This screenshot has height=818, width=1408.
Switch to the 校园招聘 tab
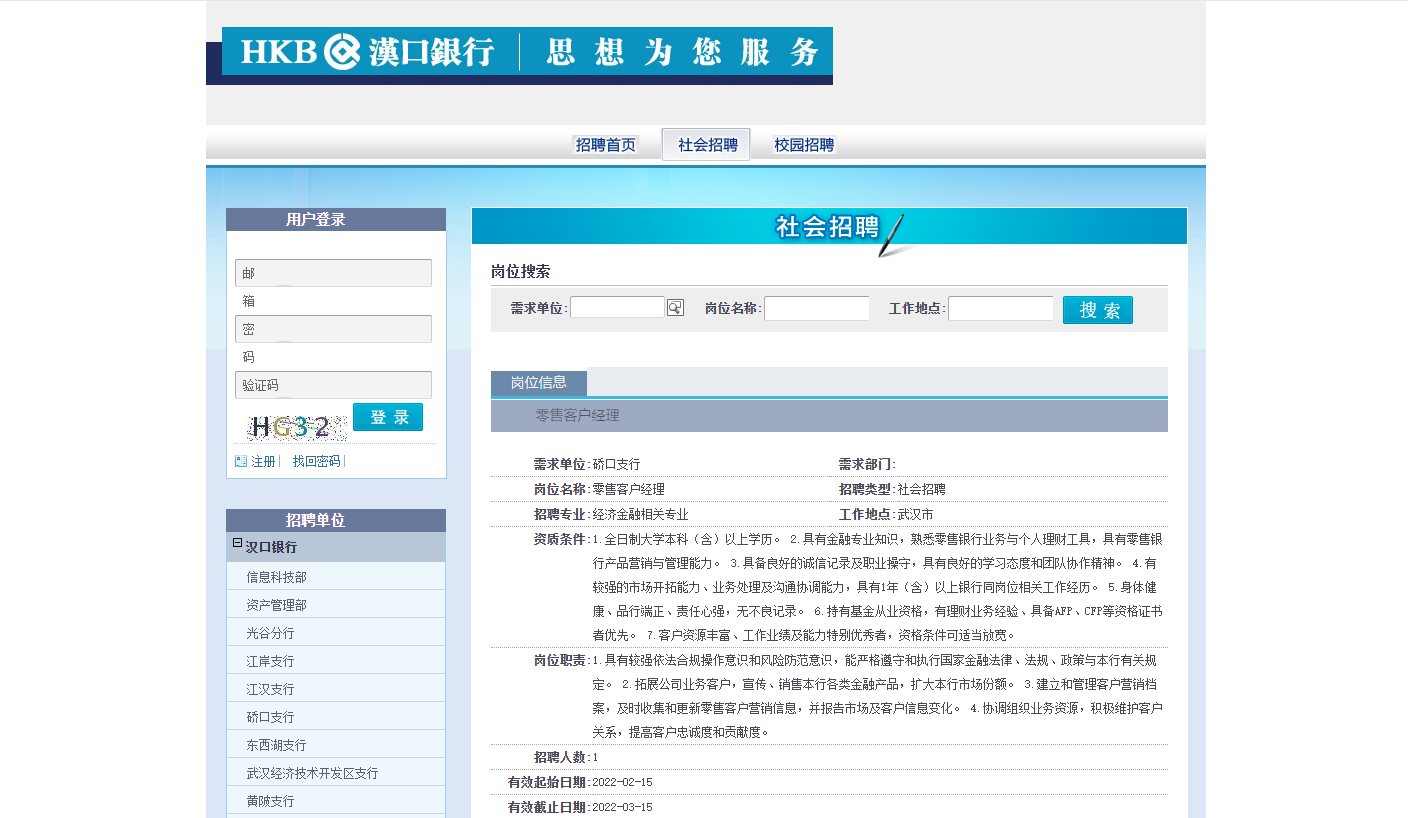click(x=804, y=145)
